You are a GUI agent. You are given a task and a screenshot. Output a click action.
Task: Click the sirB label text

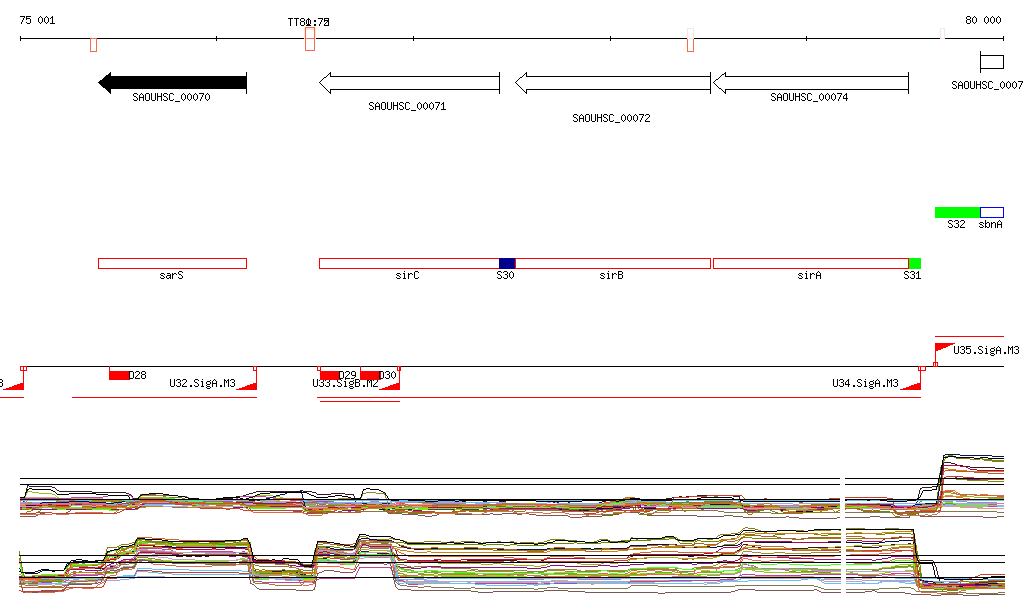coord(611,275)
